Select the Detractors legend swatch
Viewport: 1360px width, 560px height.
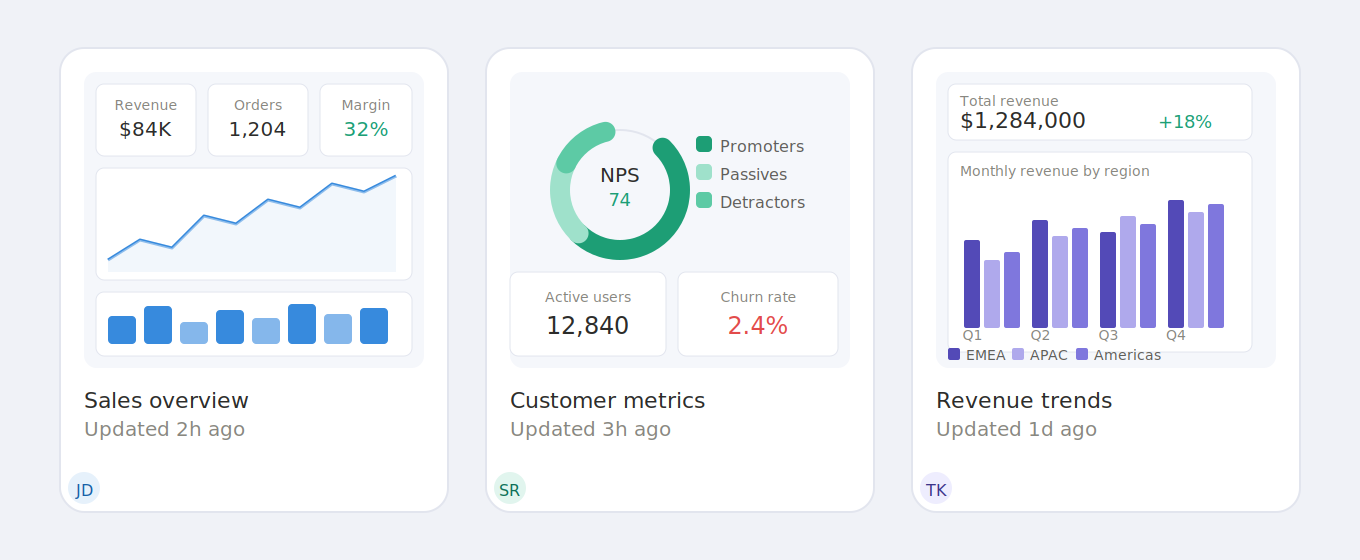(x=704, y=201)
